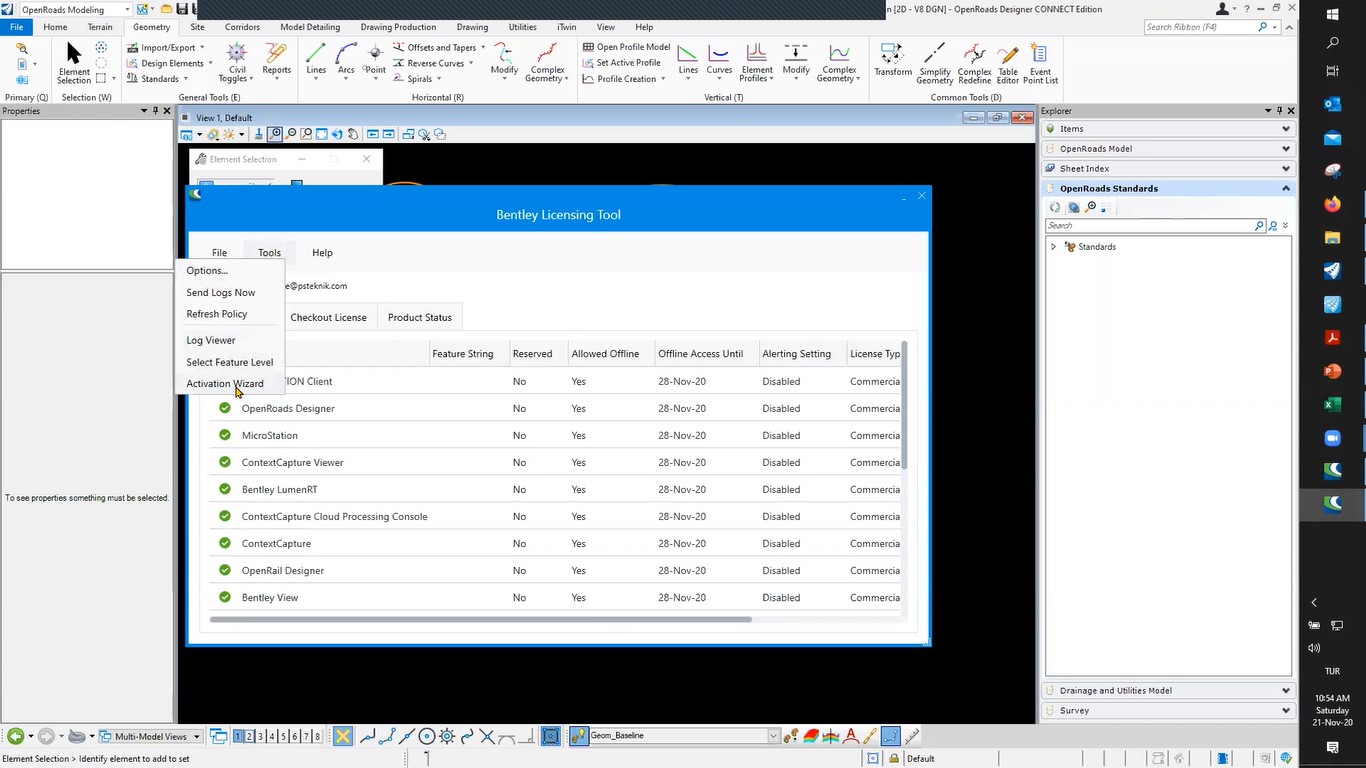Open the Event Point List tool
The height and width of the screenshot is (768, 1366).
(1040, 63)
